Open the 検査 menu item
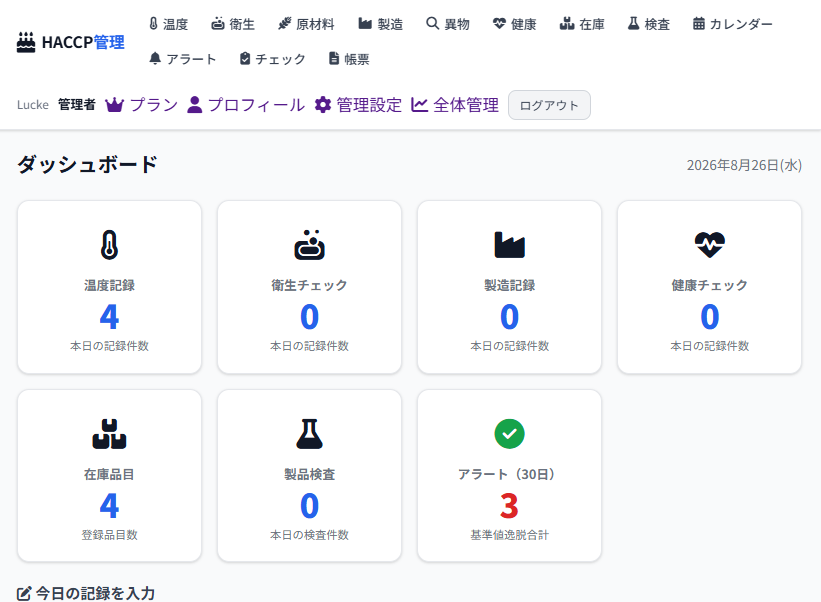The width and height of the screenshot is (821, 602). tap(649, 24)
